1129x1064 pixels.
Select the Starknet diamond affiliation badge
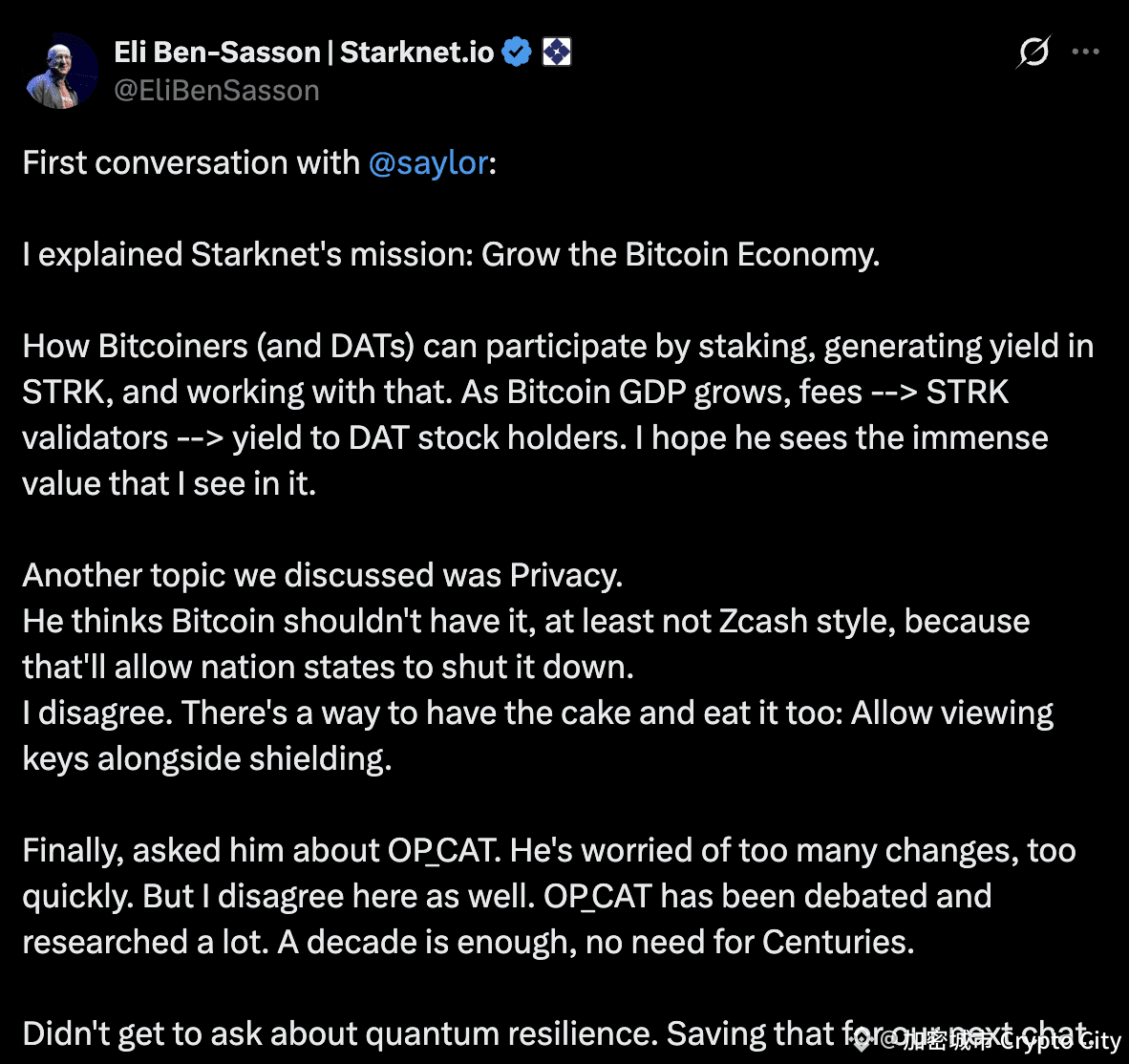(x=557, y=52)
